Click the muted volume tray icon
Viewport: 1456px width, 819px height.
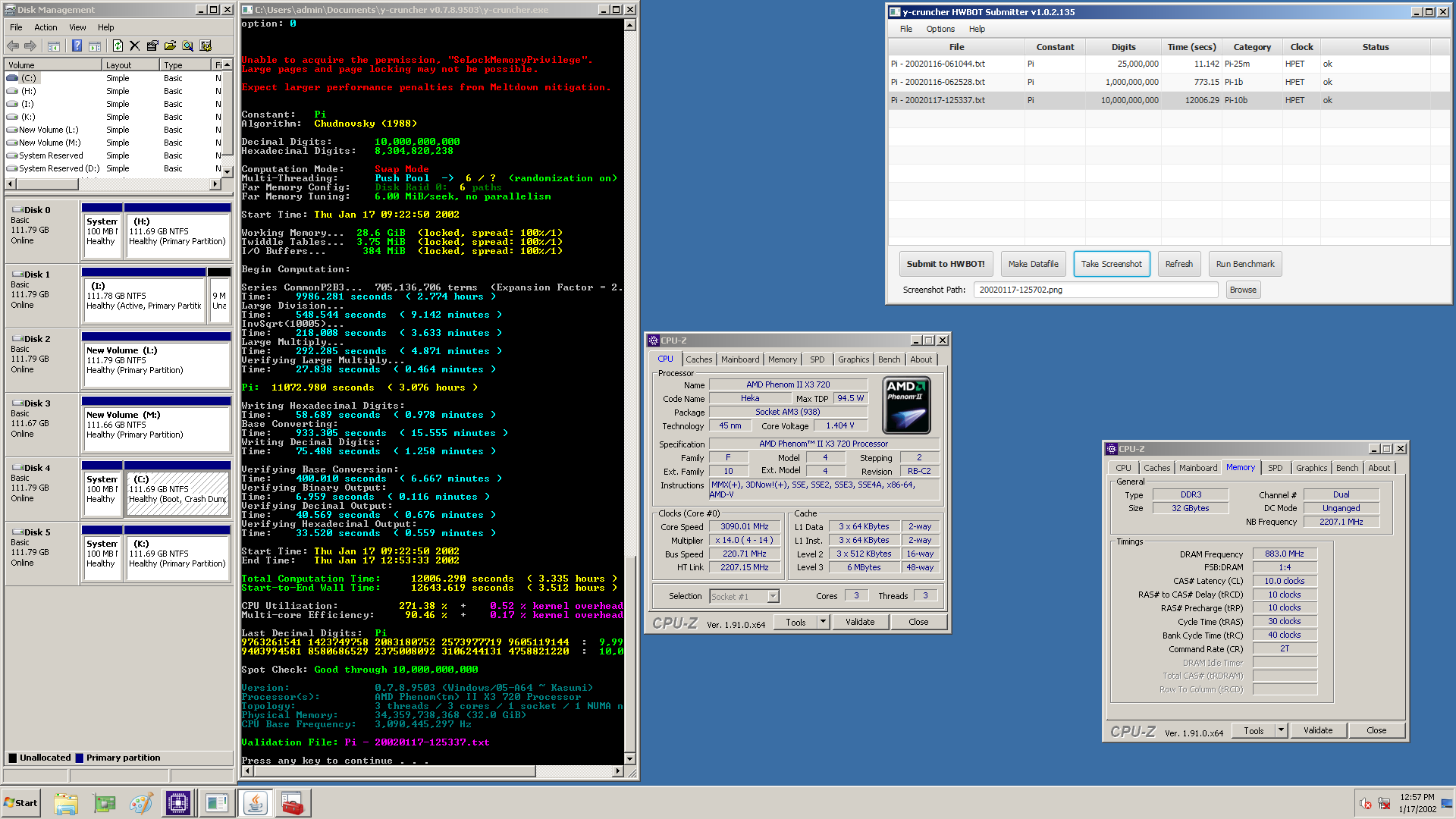[x=1366, y=803]
